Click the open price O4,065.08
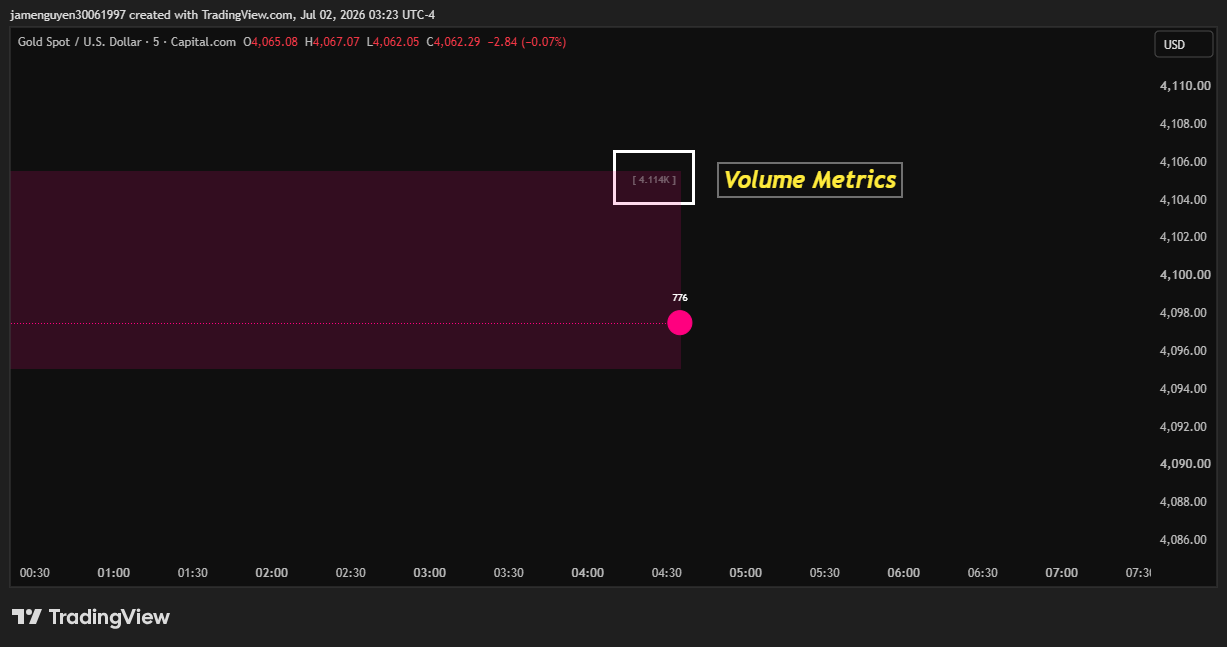The height and width of the screenshot is (647, 1227). click(271, 42)
